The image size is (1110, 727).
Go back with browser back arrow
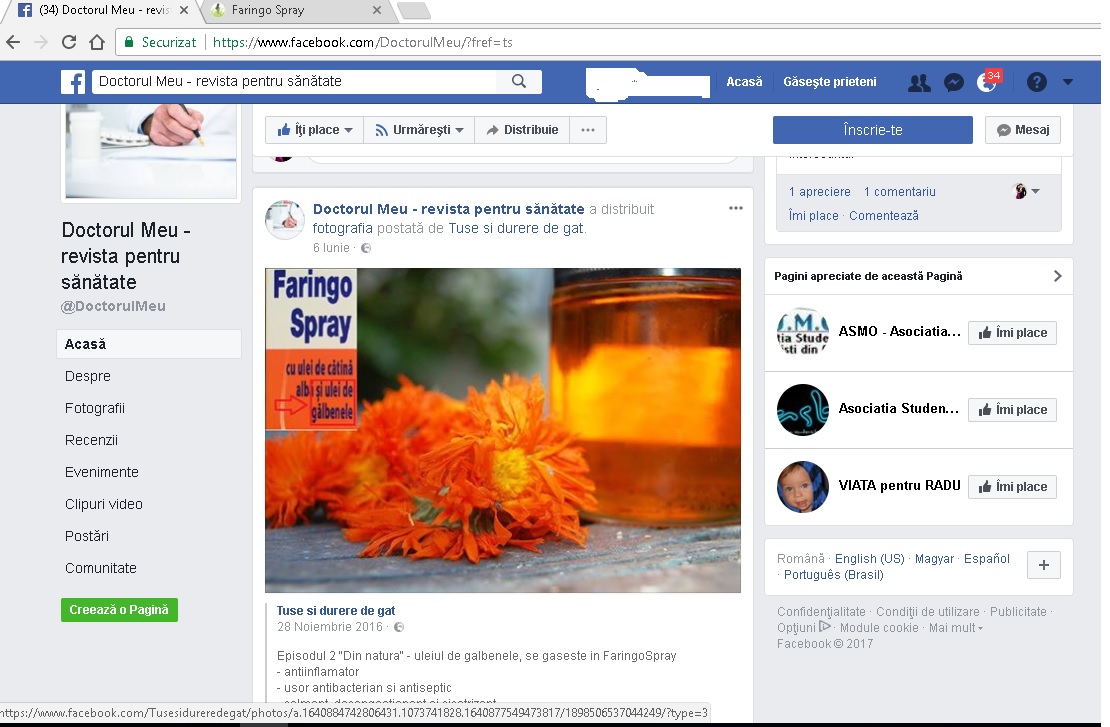(x=13, y=42)
